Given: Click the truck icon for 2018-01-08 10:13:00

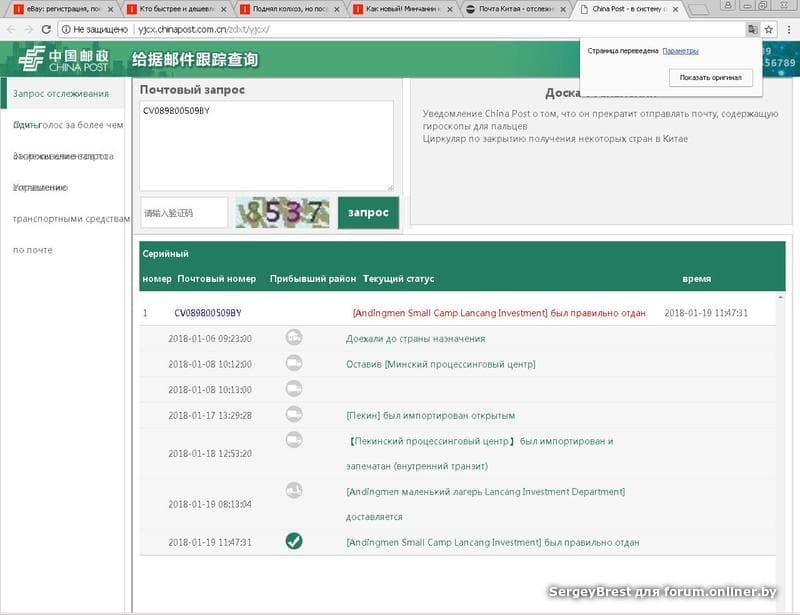Looking at the screenshot, I should [294, 388].
